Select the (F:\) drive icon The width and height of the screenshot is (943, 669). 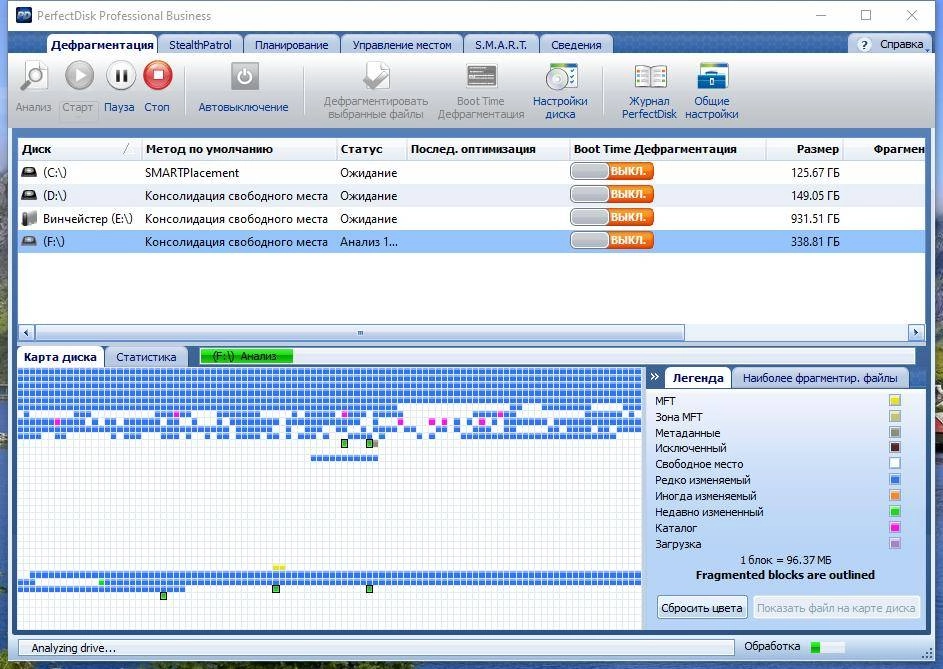point(29,241)
